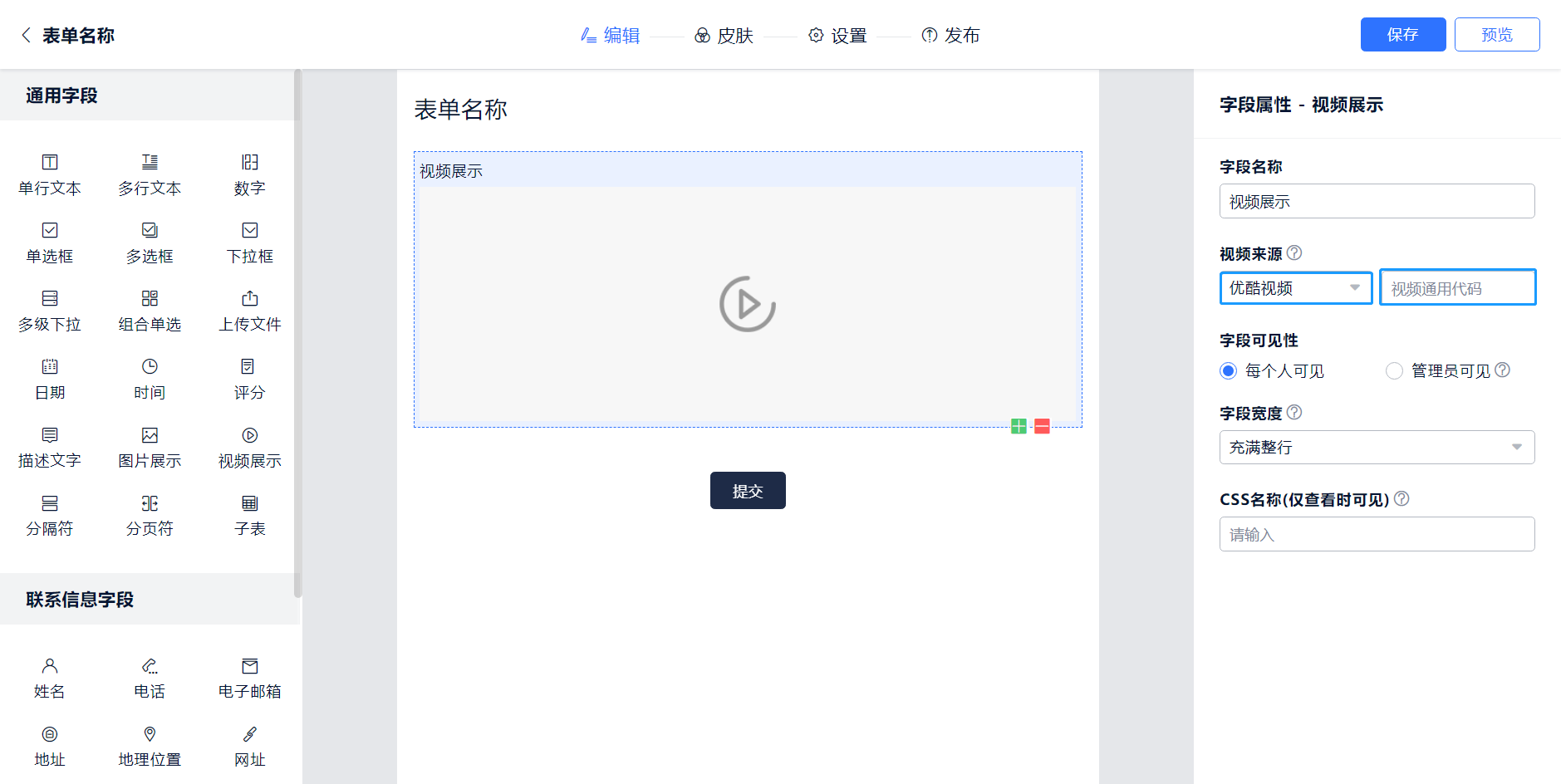Switch to the 皮肤 skin step
Screen dimensions: 1561x784
pos(724,36)
